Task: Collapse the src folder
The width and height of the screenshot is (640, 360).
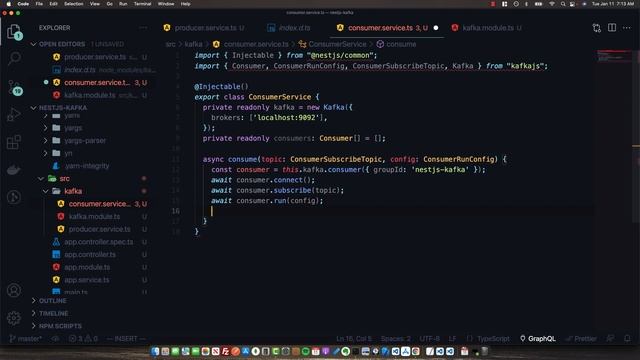Action: (x=64, y=178)
